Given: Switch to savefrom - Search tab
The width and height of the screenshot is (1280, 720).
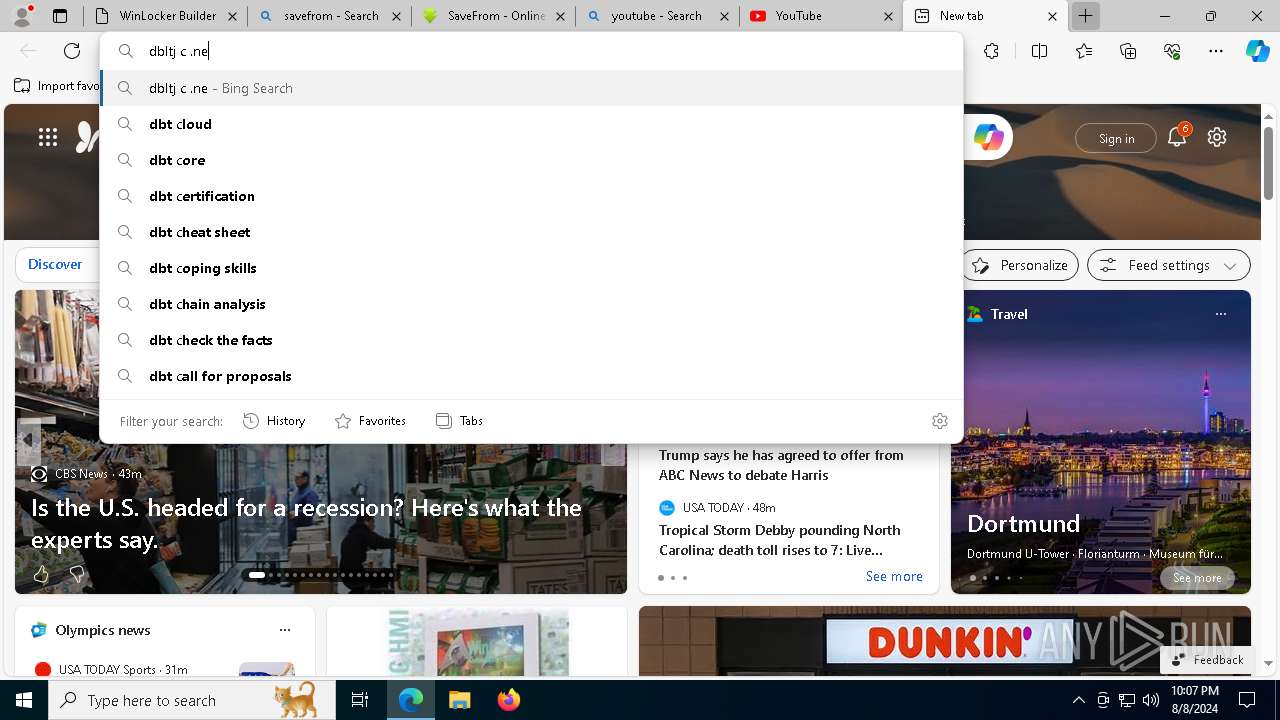Looking at the screenshot, I should pyautogui.click(x=328, y=16).
